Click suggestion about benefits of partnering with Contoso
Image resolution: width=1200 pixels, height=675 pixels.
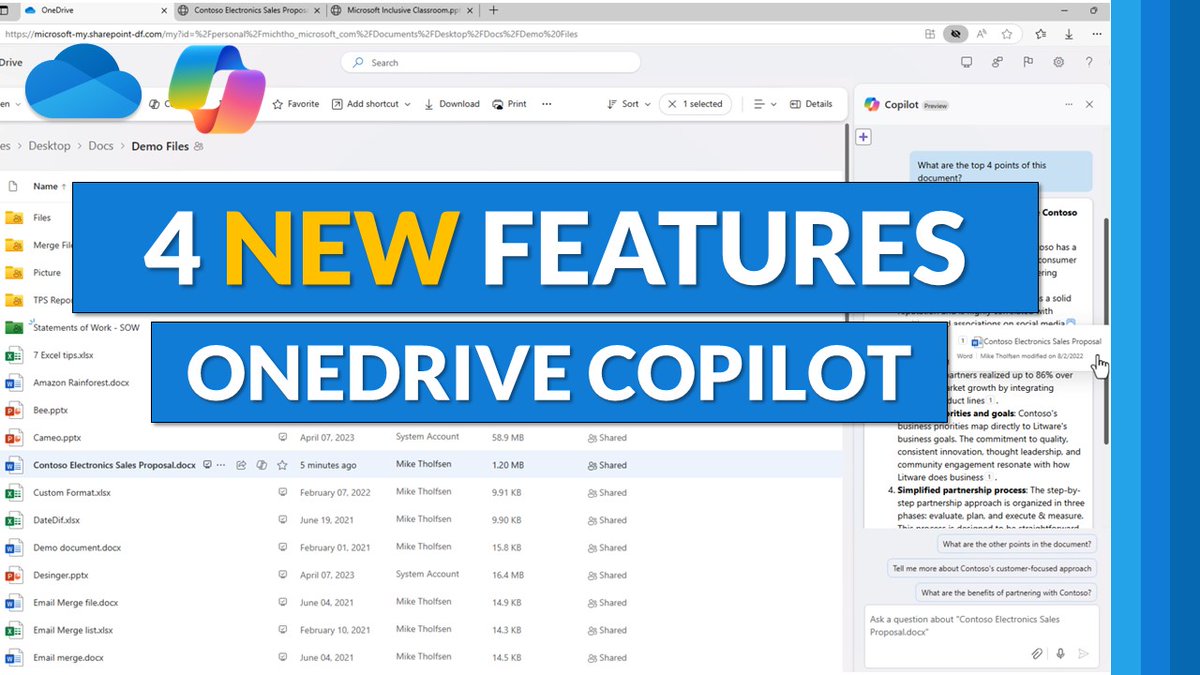[x=1006, y=593]
